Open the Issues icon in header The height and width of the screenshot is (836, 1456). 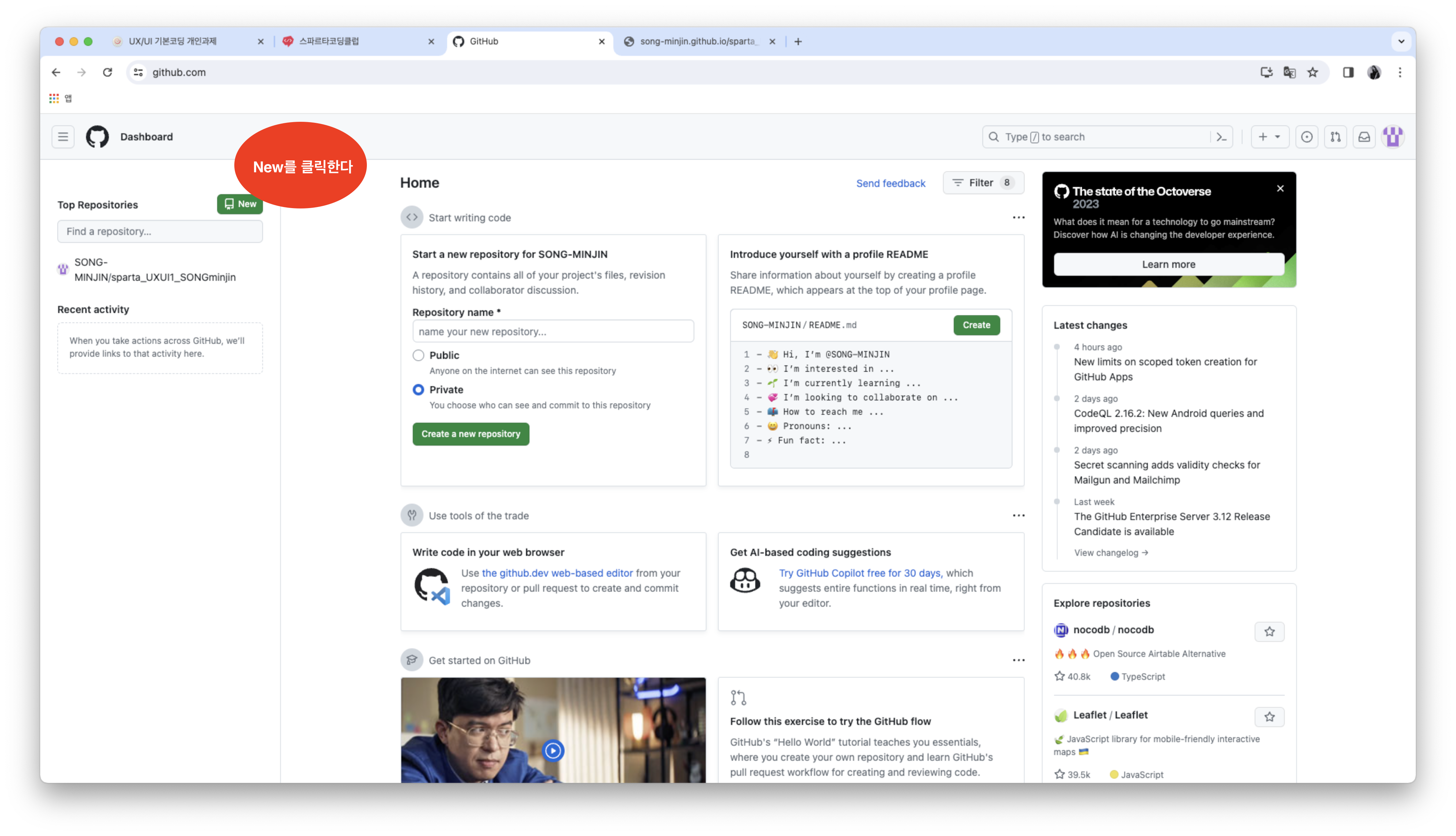pos(1307,137)
